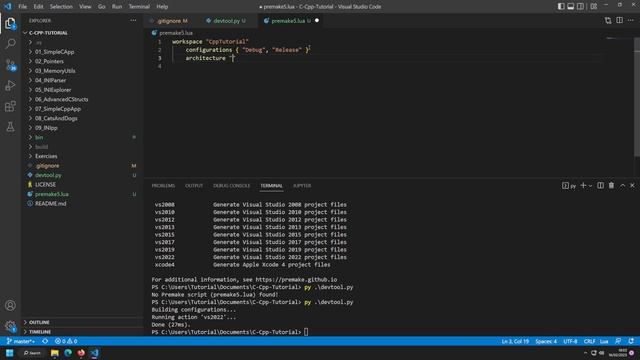Expand the 03_MemoryUtils folder

pos(82,71)
